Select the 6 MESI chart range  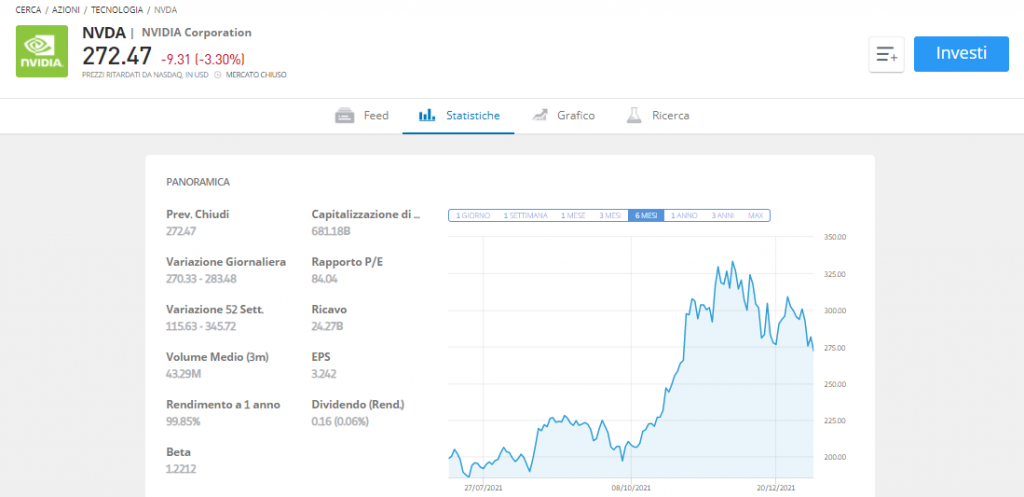(x=646, y=216)
